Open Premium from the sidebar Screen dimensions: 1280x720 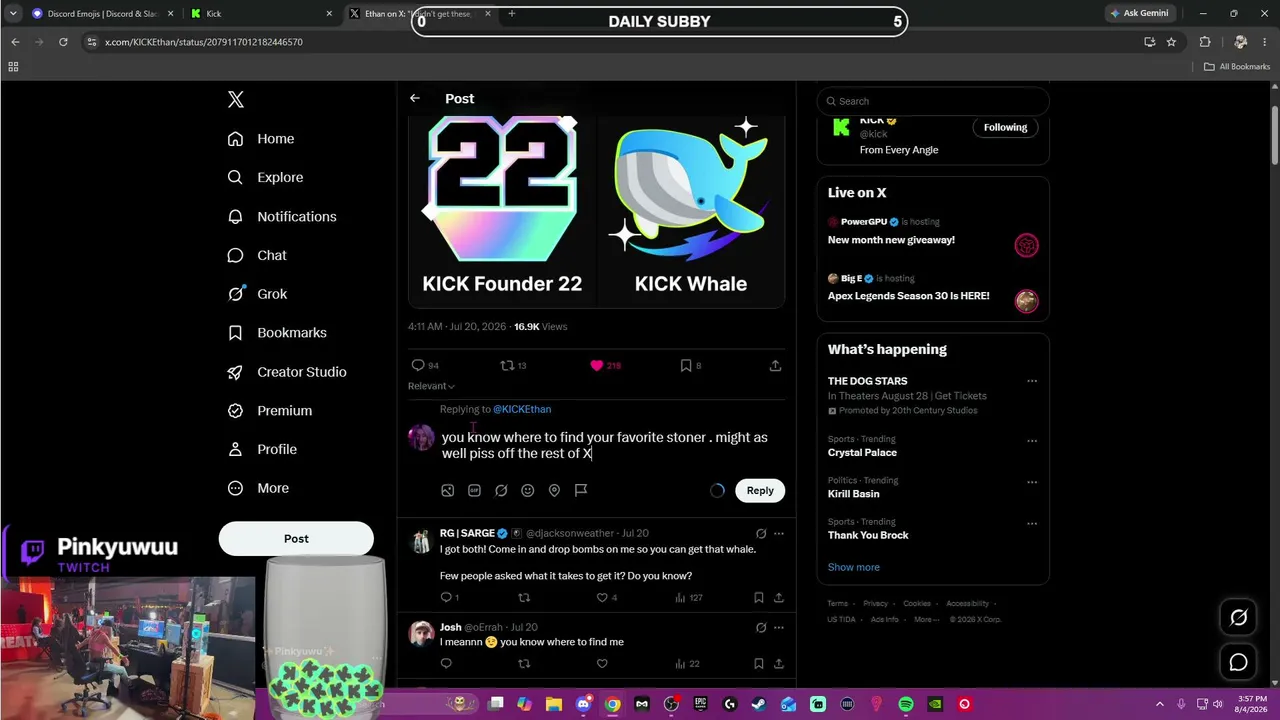tap(270, 411)
